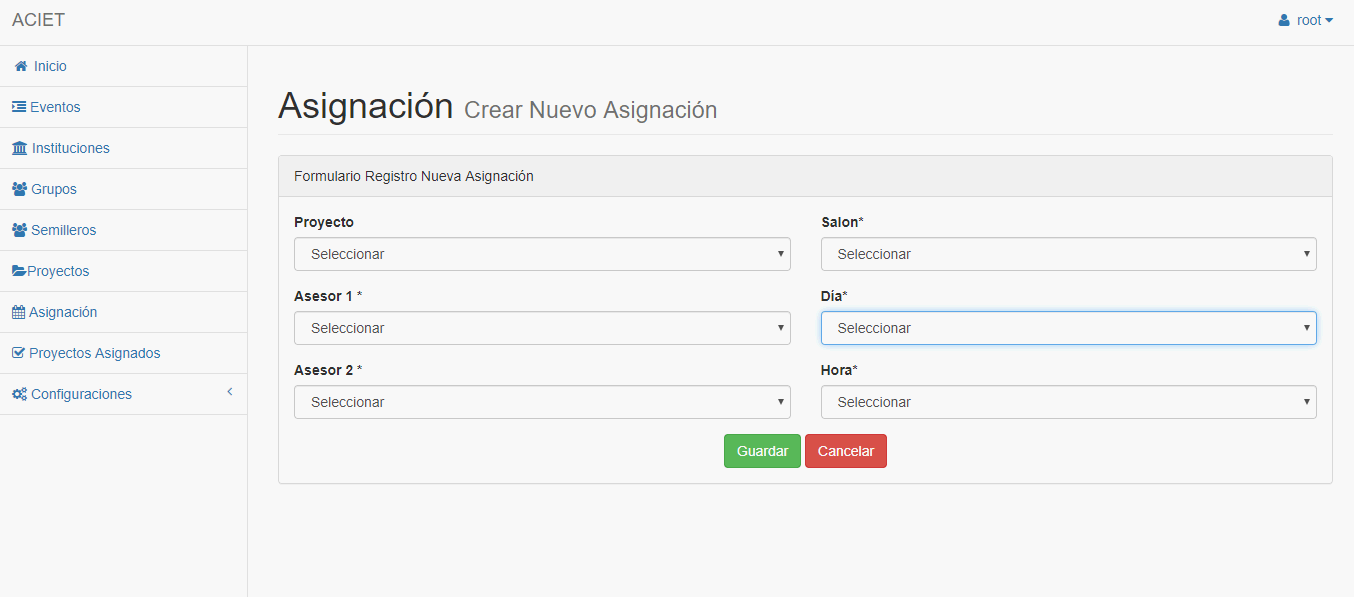Click the Formulario Registro Nueva Asignación heading
The height and width of the screenshot is (597, 1354).
point(414,176)
